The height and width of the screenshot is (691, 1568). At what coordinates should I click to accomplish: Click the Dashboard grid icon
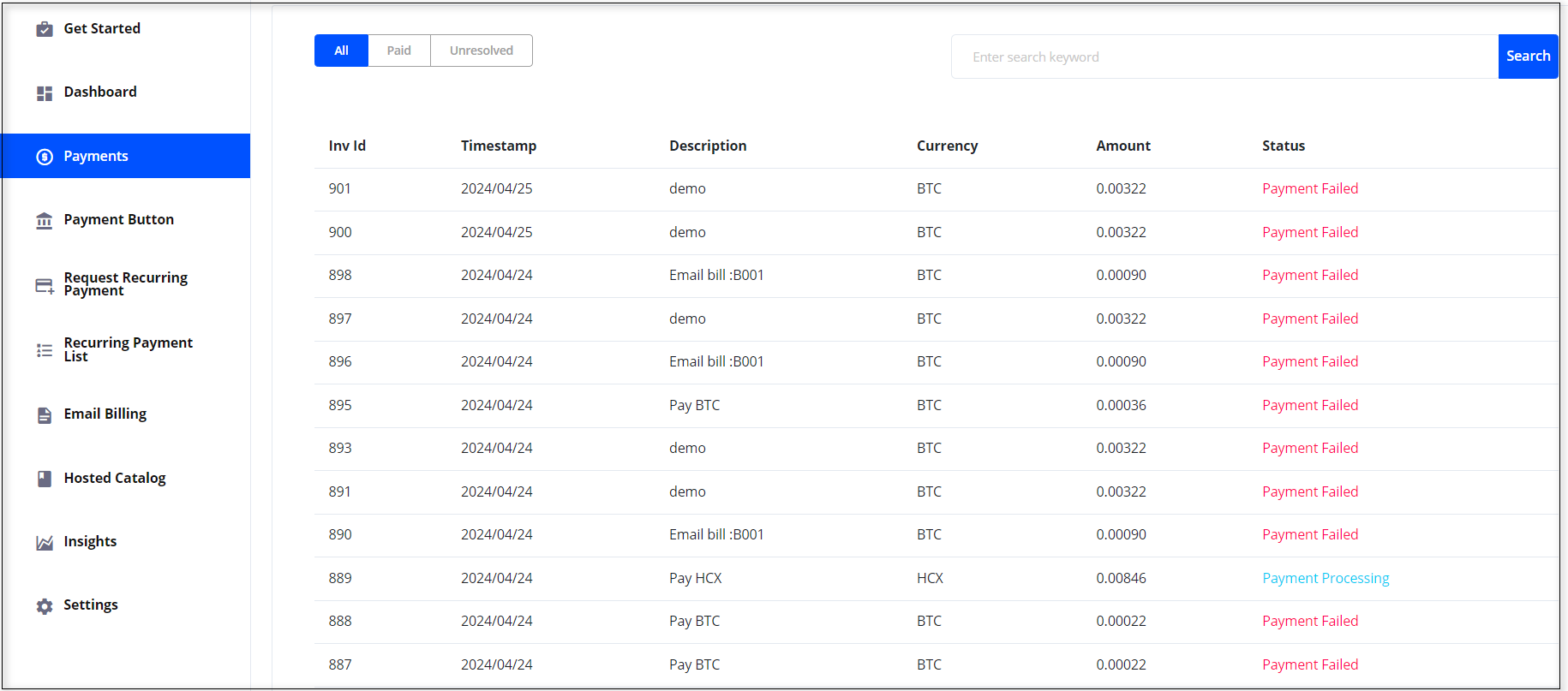(x=45, y=93)
